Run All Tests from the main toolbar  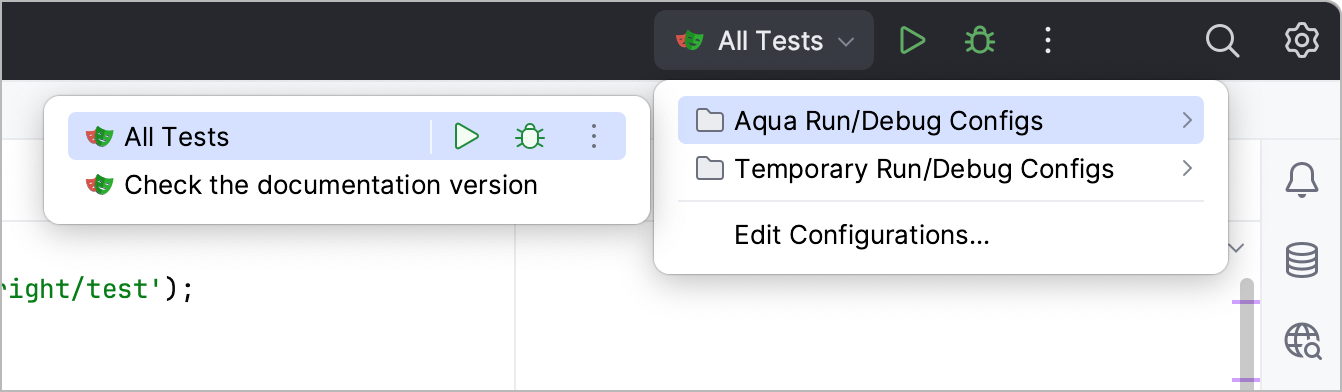coord(912,40)
